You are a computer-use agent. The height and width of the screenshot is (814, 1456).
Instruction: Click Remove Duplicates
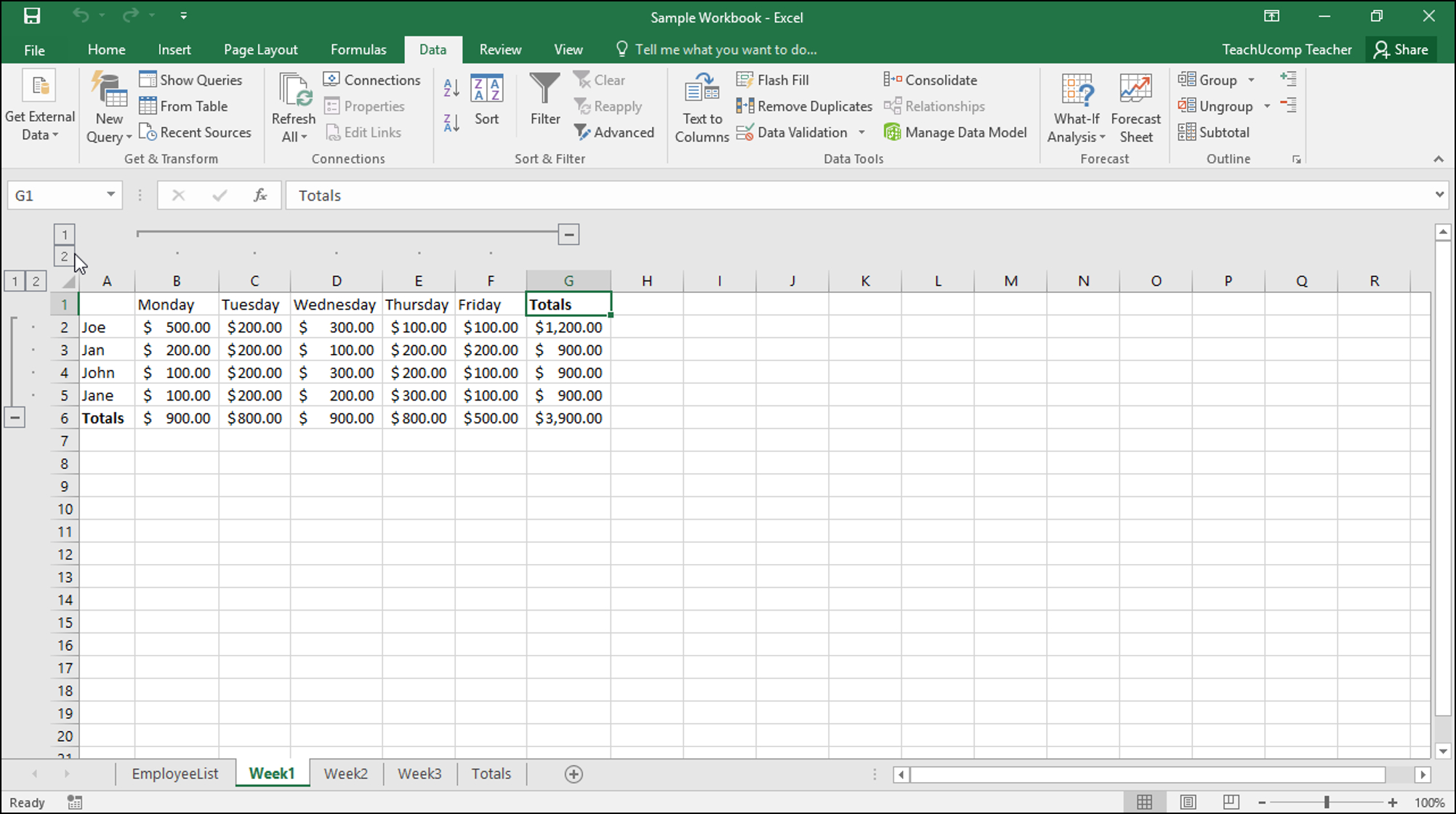click(804, 106)
